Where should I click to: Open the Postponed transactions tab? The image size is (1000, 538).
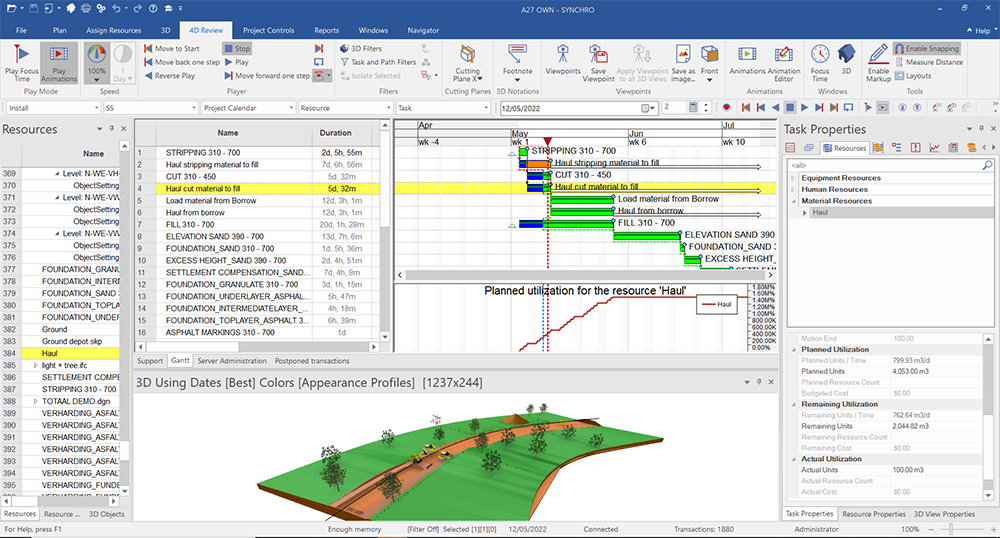[312, 361]
